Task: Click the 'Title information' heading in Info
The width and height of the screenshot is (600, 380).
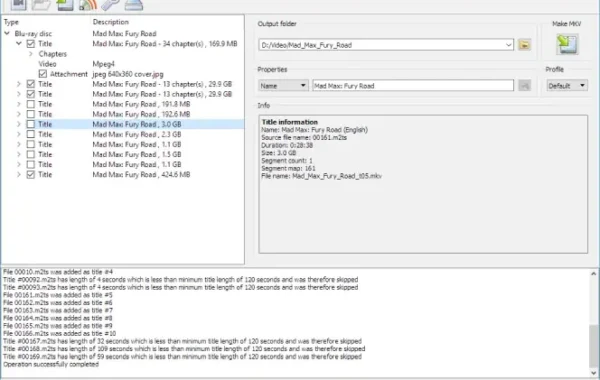Action: coord(290,122)
